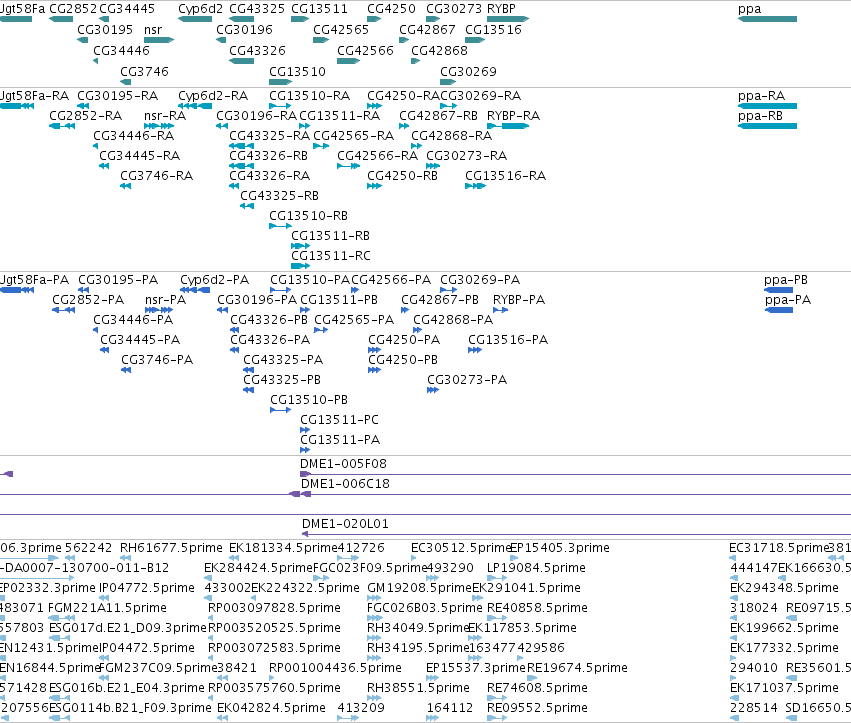Open the RYBP gene feature

508,19
